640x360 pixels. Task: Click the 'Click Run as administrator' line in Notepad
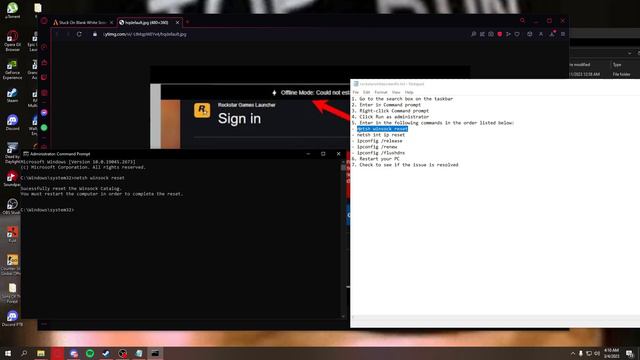390,117
